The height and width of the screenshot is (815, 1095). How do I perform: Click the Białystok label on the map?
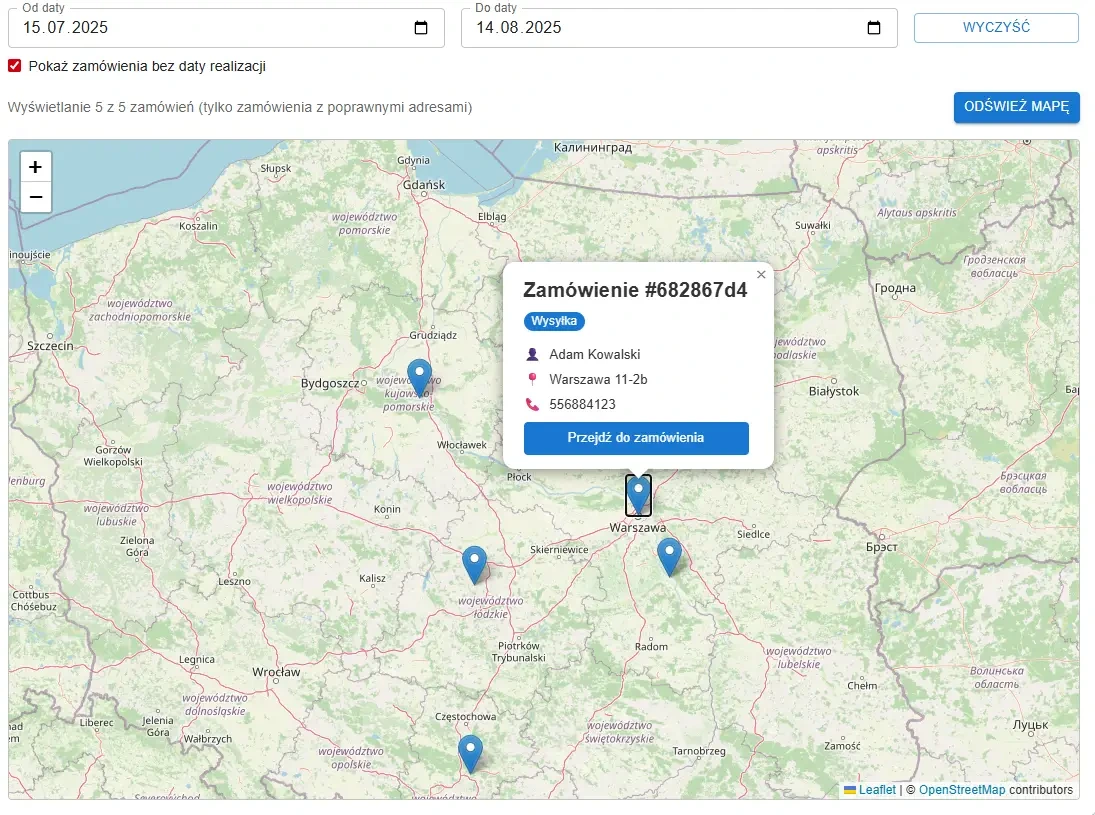tap(833, 391)
